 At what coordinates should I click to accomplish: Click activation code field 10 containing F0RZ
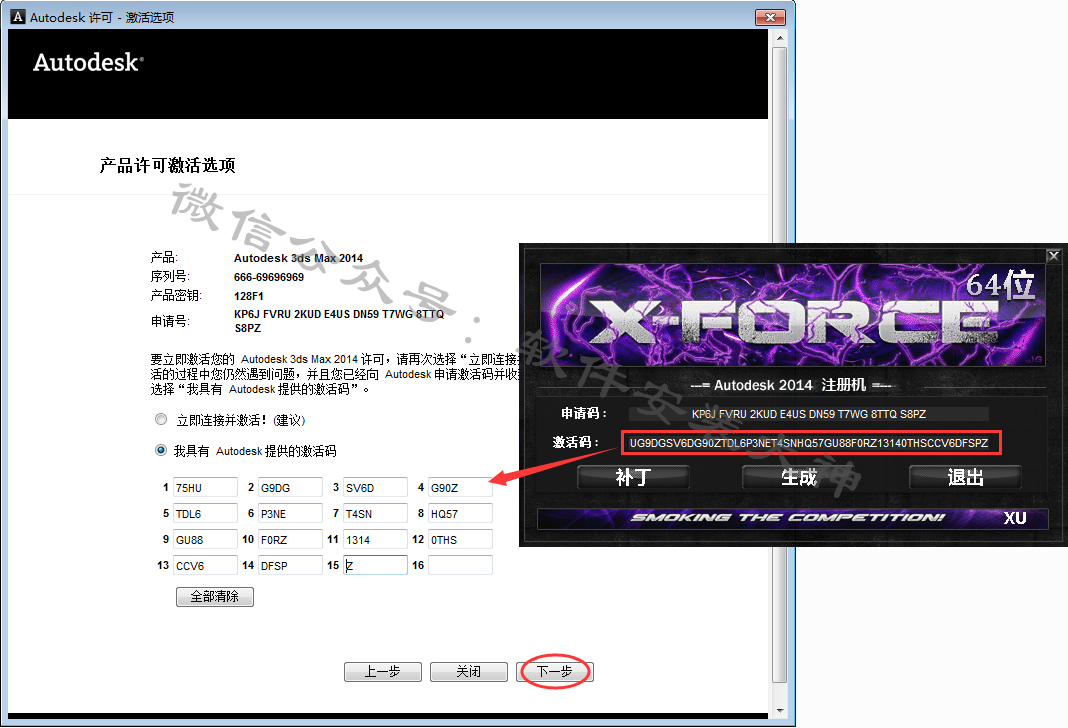[x=290, y=539]
